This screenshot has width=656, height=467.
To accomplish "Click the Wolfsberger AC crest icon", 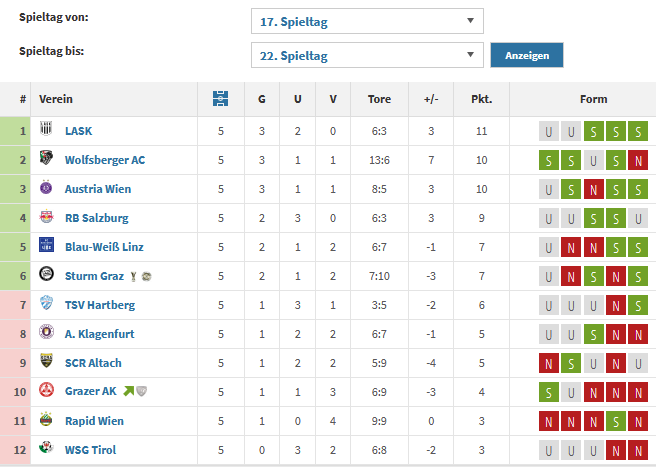I will pos(46,158).
